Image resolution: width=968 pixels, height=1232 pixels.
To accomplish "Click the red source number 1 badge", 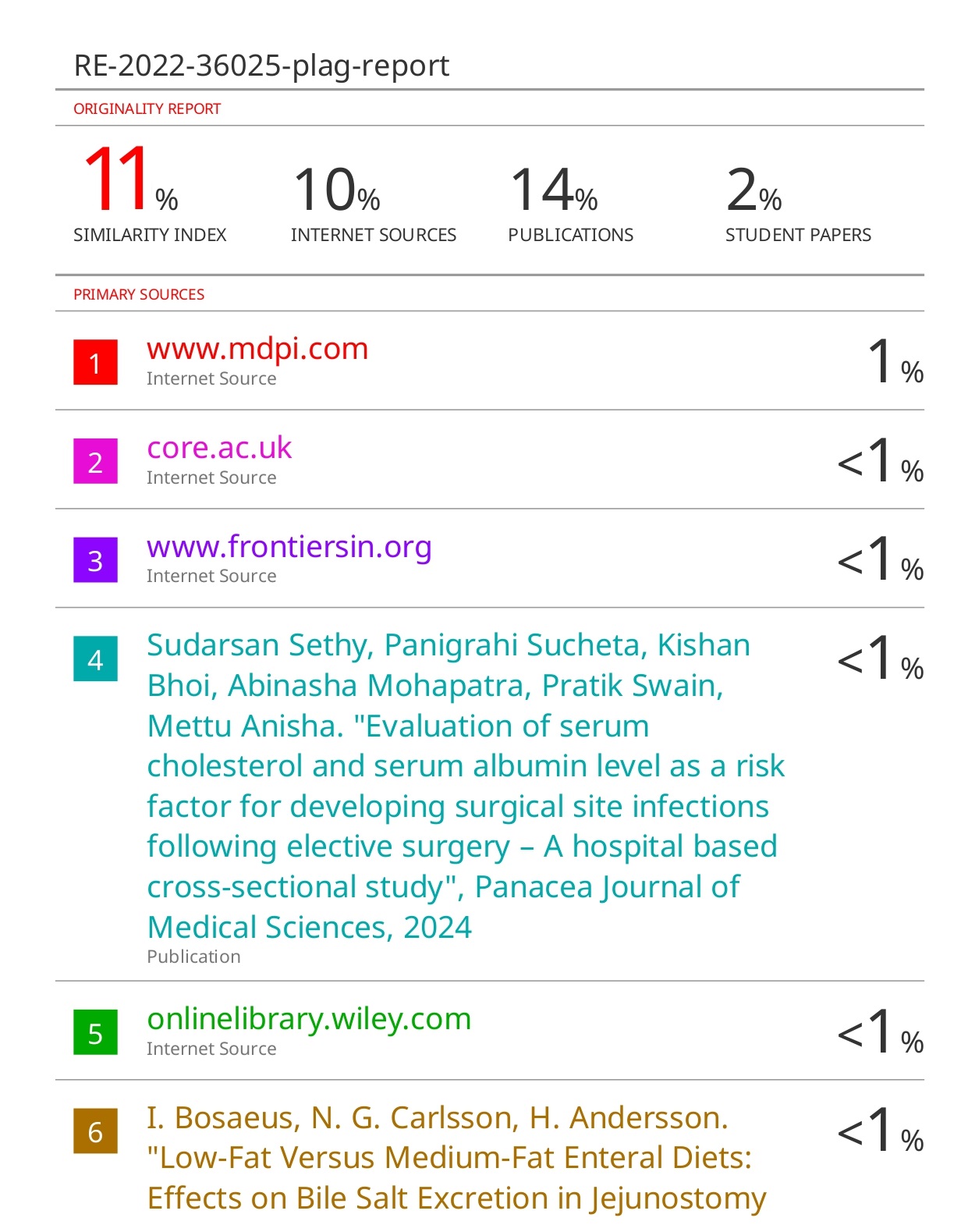I will (95, 362).
